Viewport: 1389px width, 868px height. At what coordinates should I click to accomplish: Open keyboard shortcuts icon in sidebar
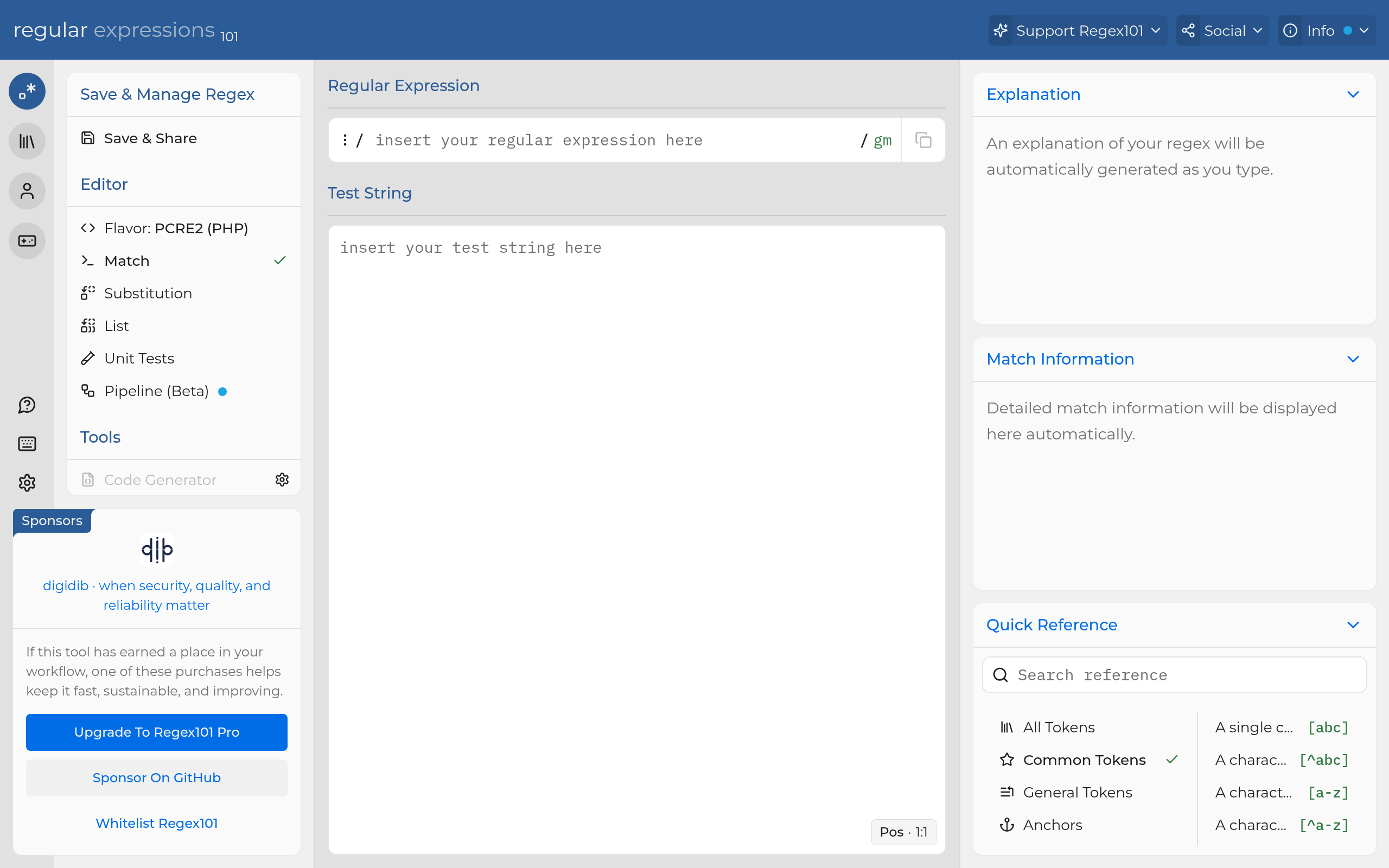27,444
